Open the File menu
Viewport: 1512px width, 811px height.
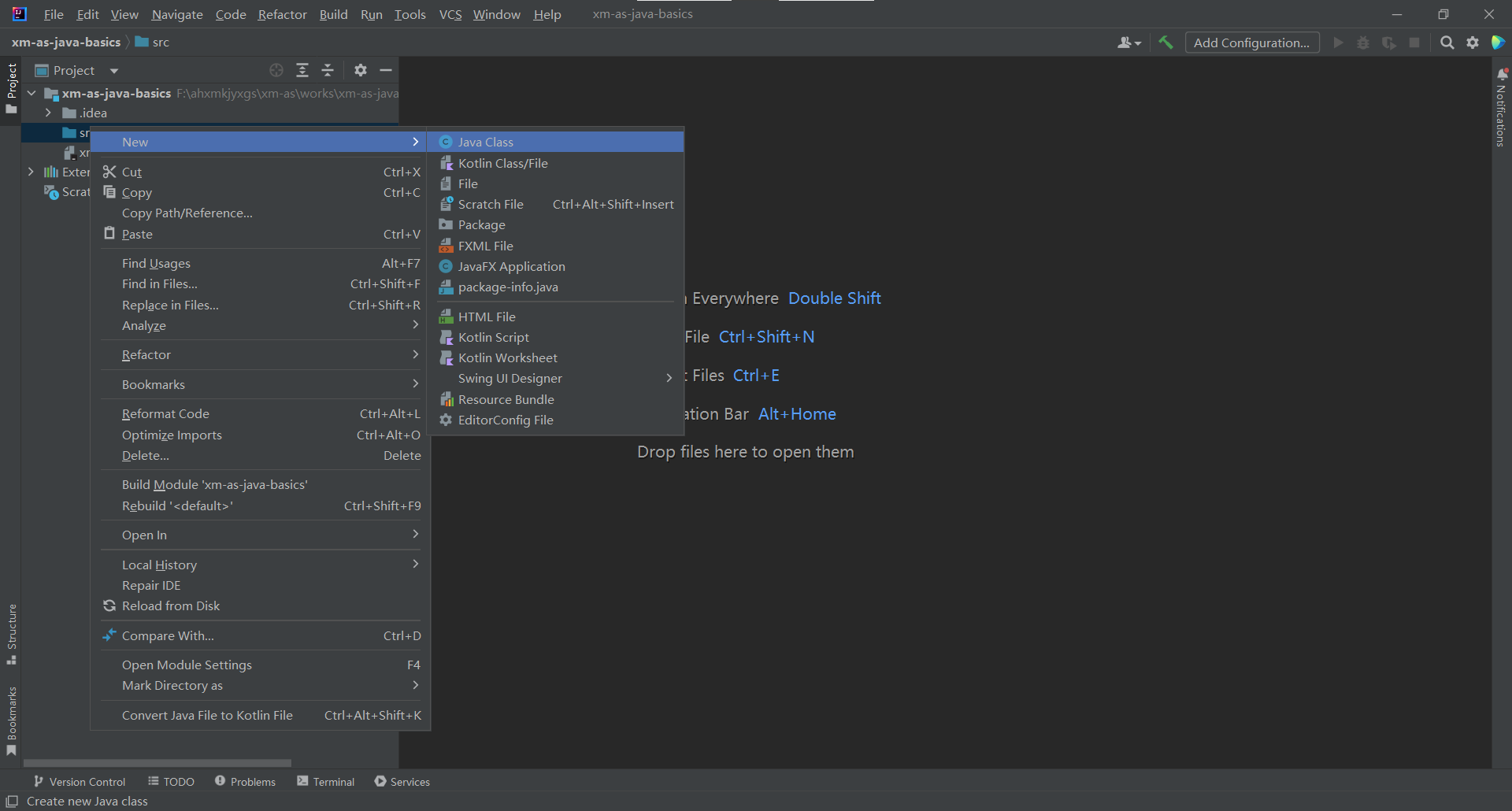[x=54, y=14]
